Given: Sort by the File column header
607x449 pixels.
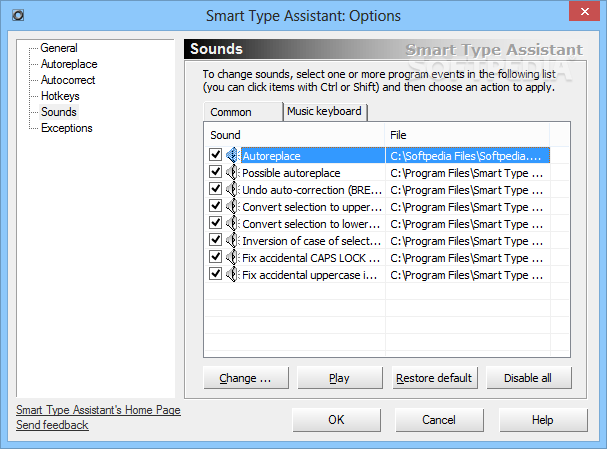Looking at the screenshot, I should coord(467,135).
